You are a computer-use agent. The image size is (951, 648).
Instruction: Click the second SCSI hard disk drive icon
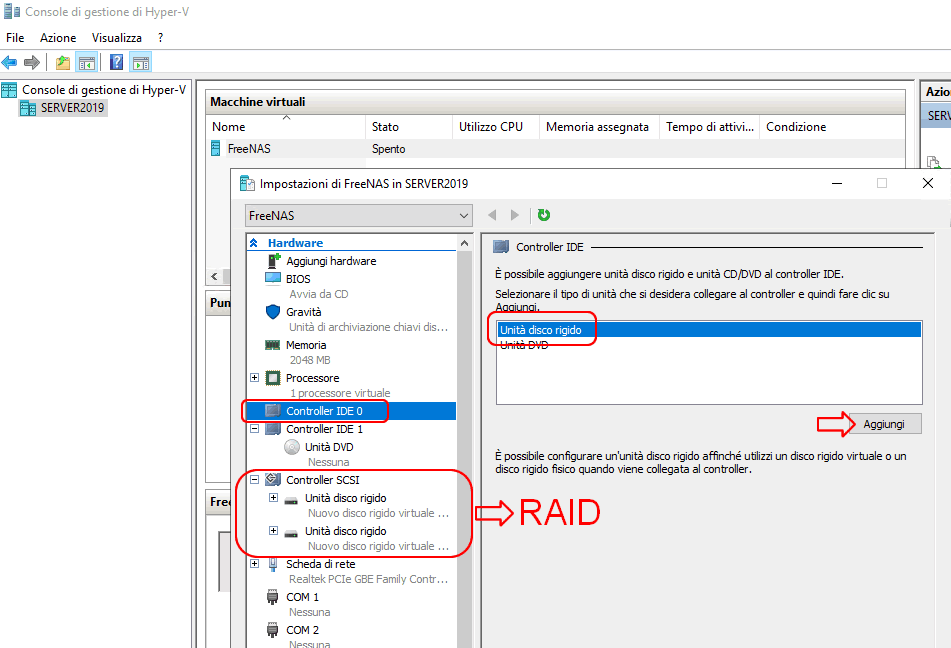tap(292, 533)
